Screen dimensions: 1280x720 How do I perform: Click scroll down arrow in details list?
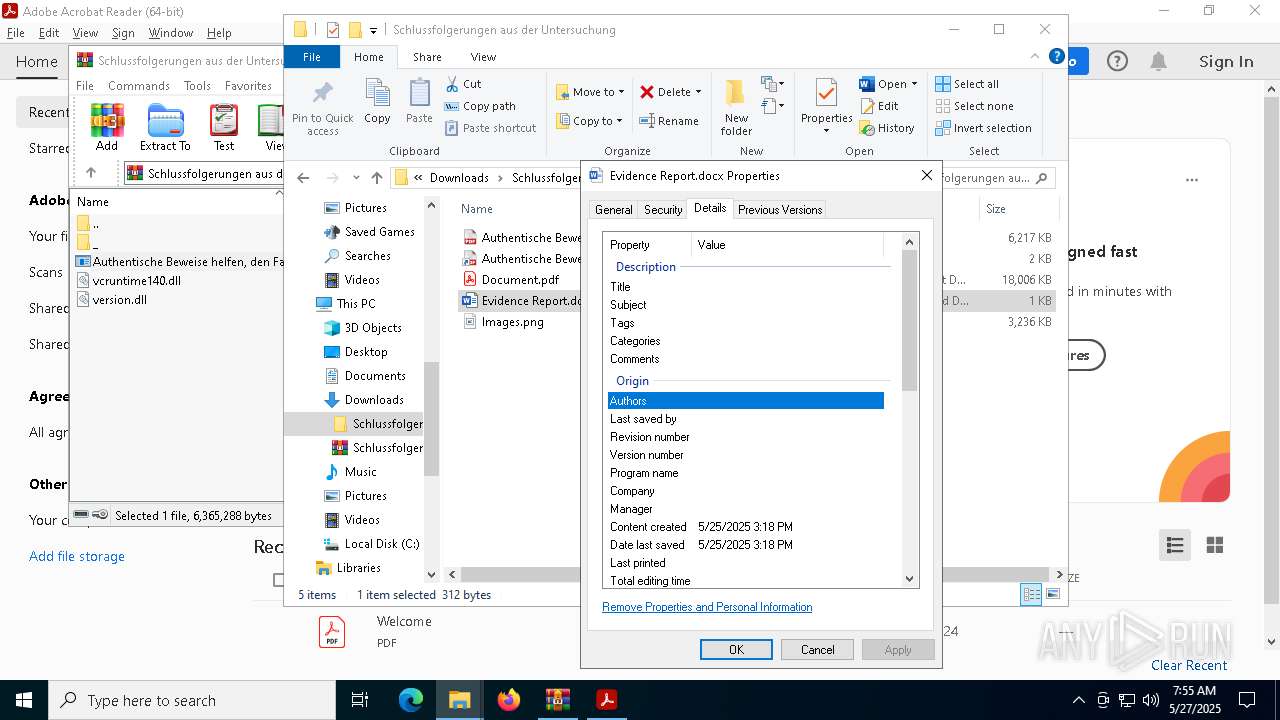click(909, 578)
